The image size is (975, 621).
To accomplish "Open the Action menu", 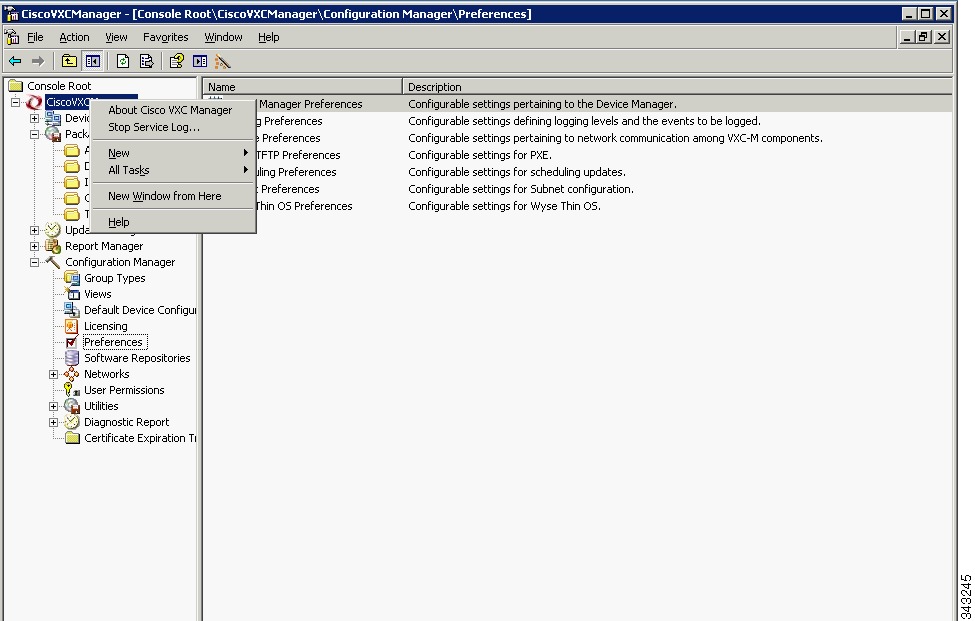I will point(74,37).
